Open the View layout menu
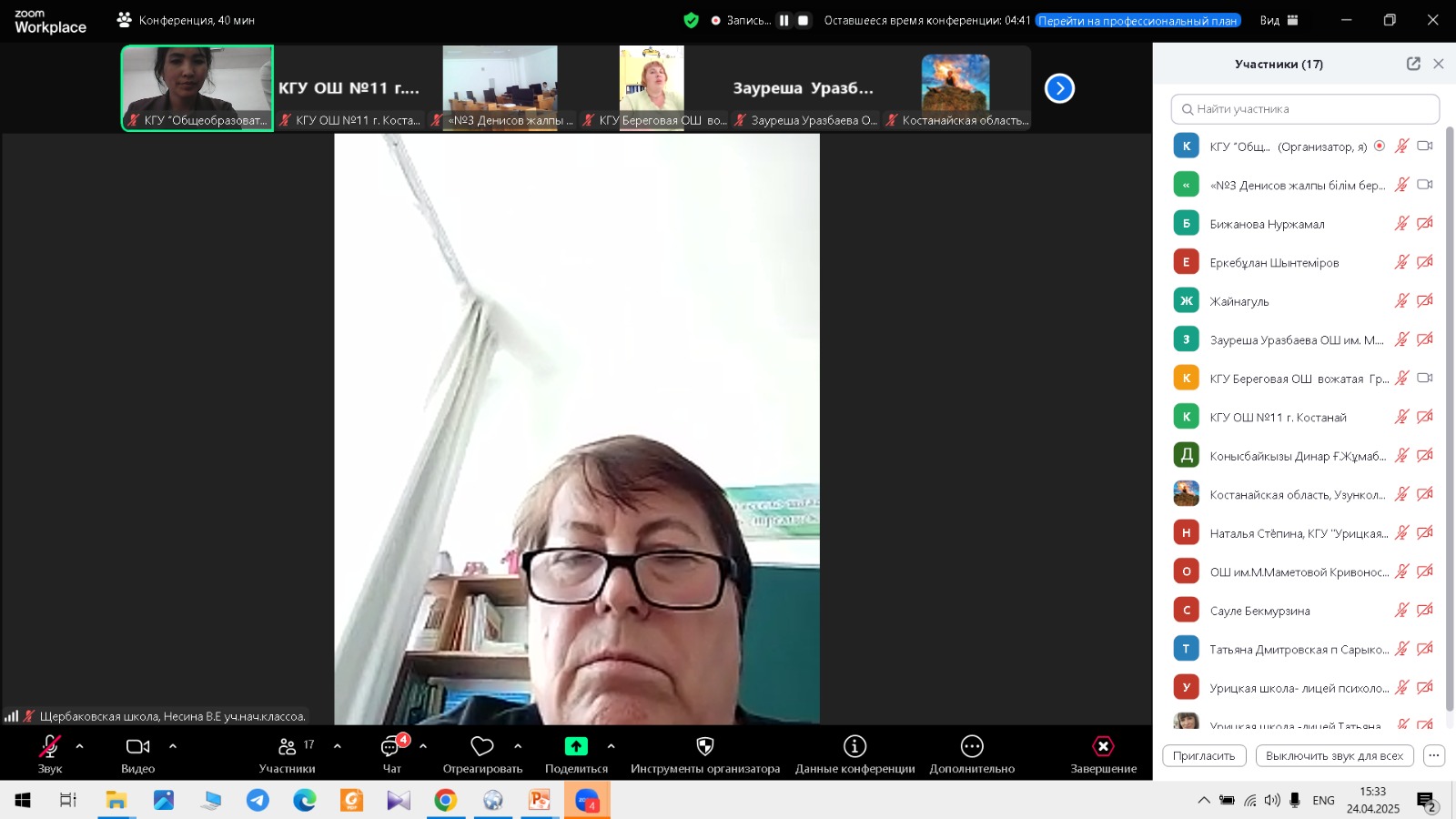 coord(1279,20)
